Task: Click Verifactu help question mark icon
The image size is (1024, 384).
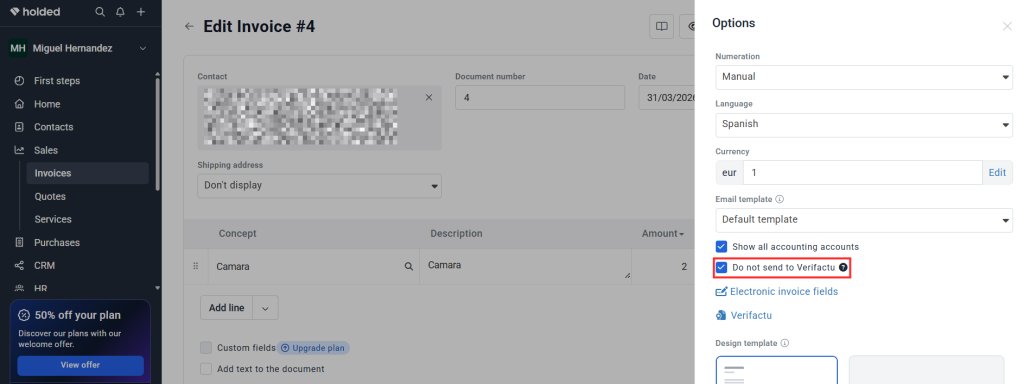Action: coord(843,267)
